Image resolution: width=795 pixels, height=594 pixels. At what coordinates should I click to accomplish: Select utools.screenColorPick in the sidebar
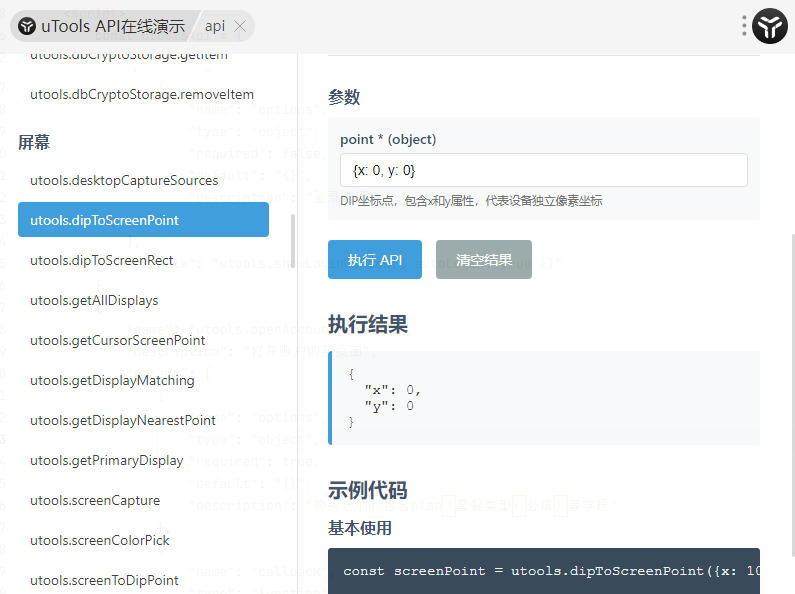[x=100, y=540]
